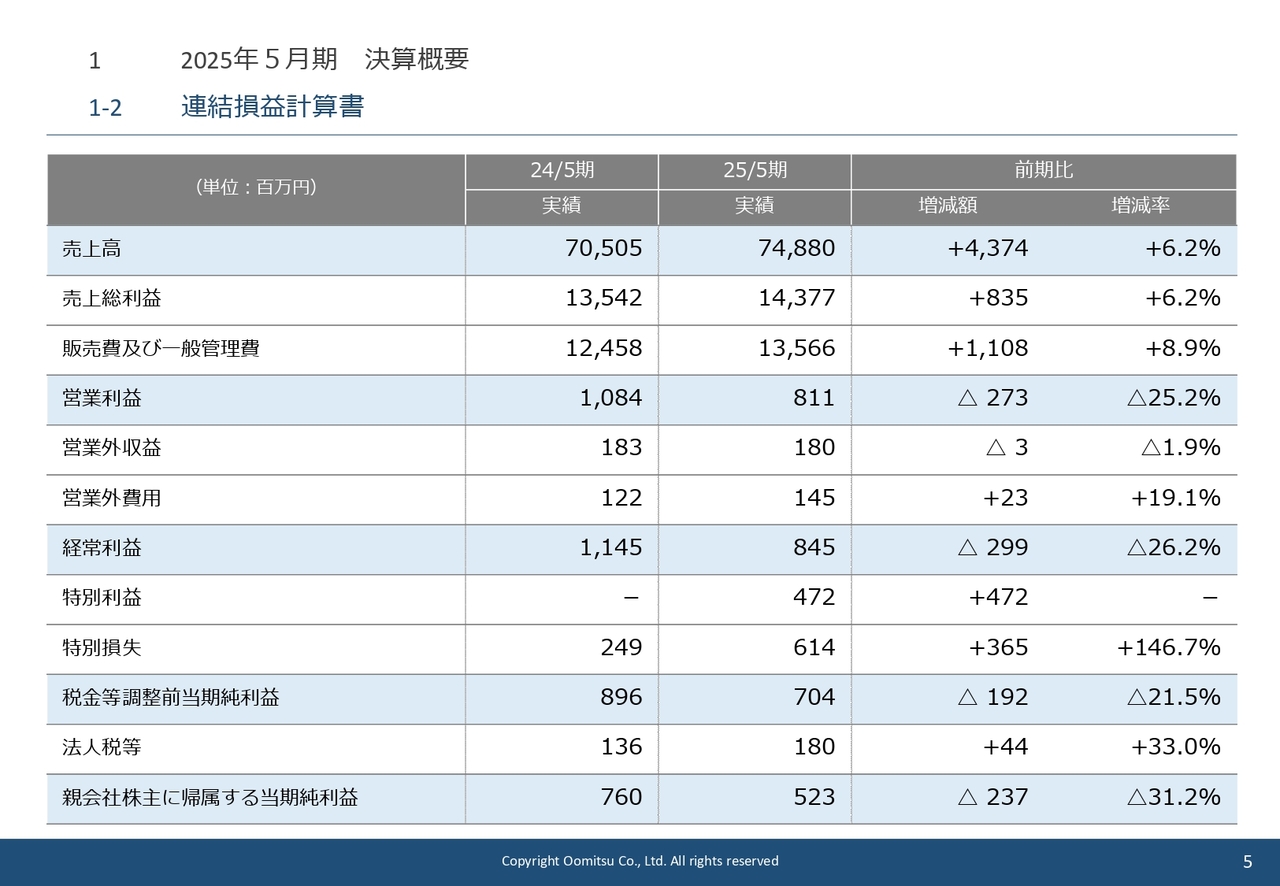Click the '前期比' column header
1280x886 pixels.
pyautogui.click(x=1044, y=170)
